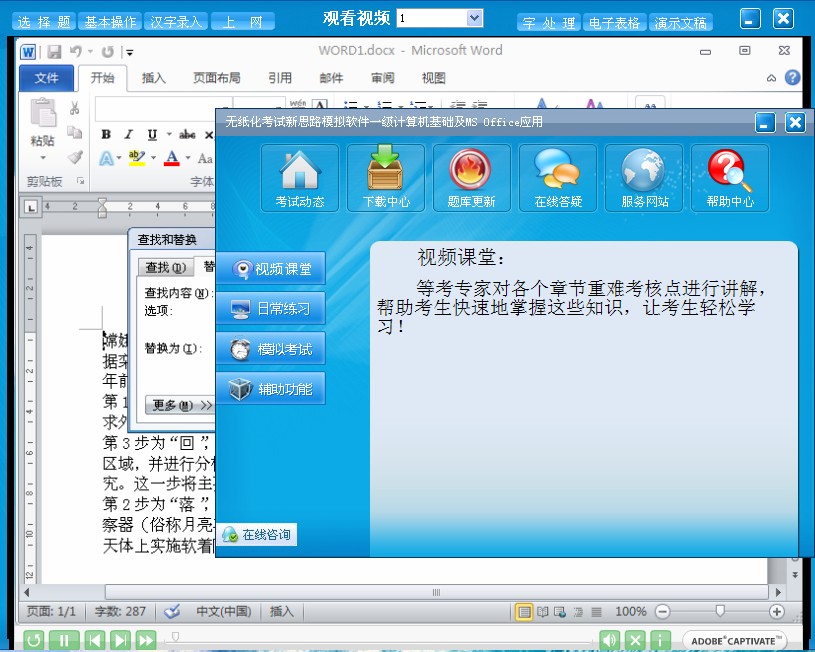Open the 视频课堂 sidebar button
This screenshot has height=652, width=815.
tap(271, 268)
